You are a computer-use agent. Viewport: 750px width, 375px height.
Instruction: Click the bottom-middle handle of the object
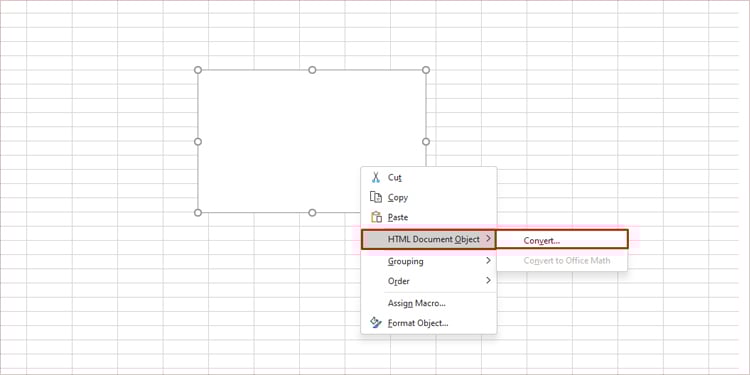(312, 212)
